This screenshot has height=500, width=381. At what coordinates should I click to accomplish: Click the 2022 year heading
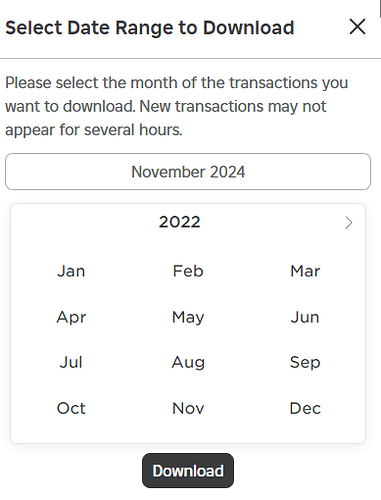tap(180, 222)
